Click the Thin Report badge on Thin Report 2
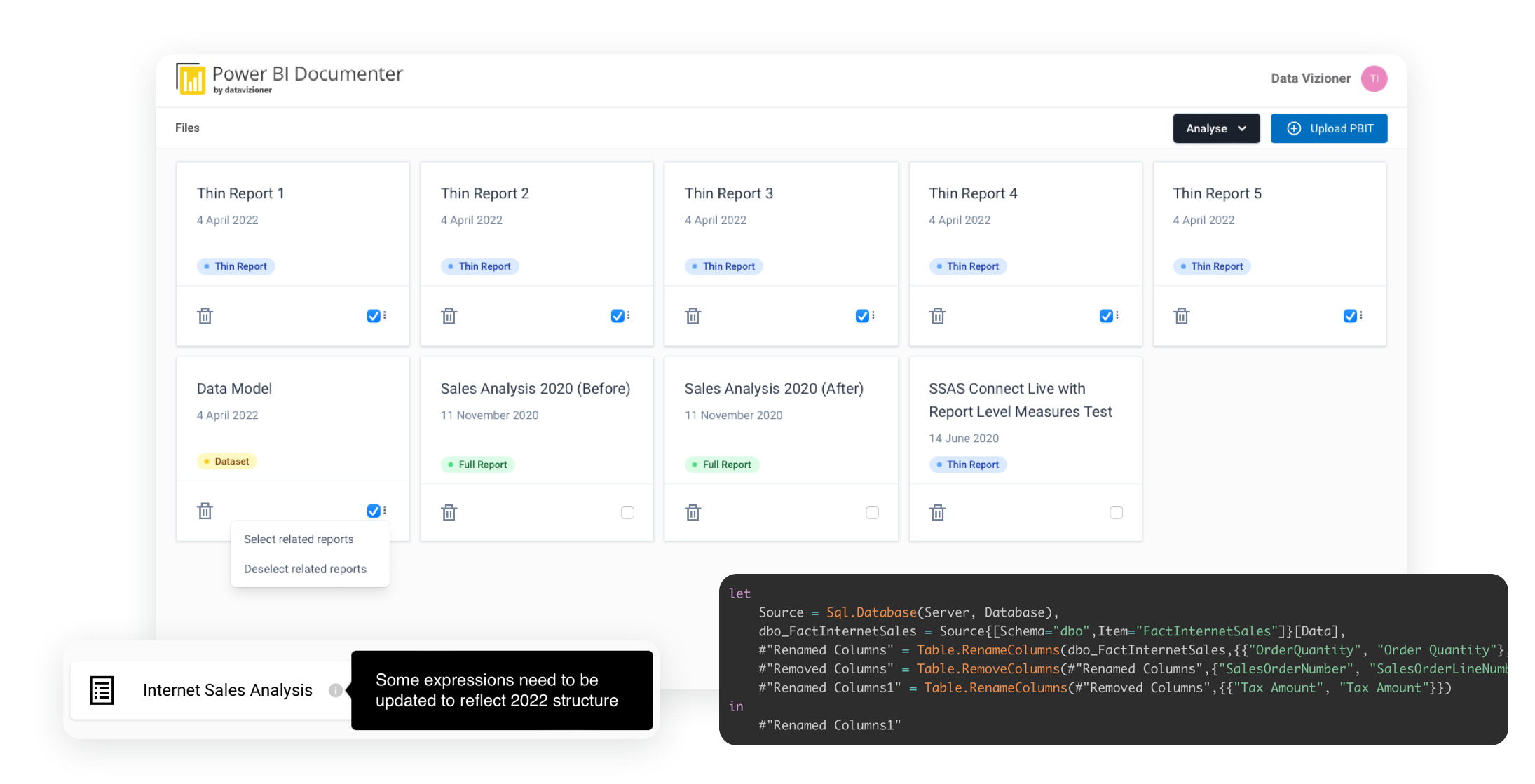This screenshot has width=1535, height=784. [x=479, y=266]
